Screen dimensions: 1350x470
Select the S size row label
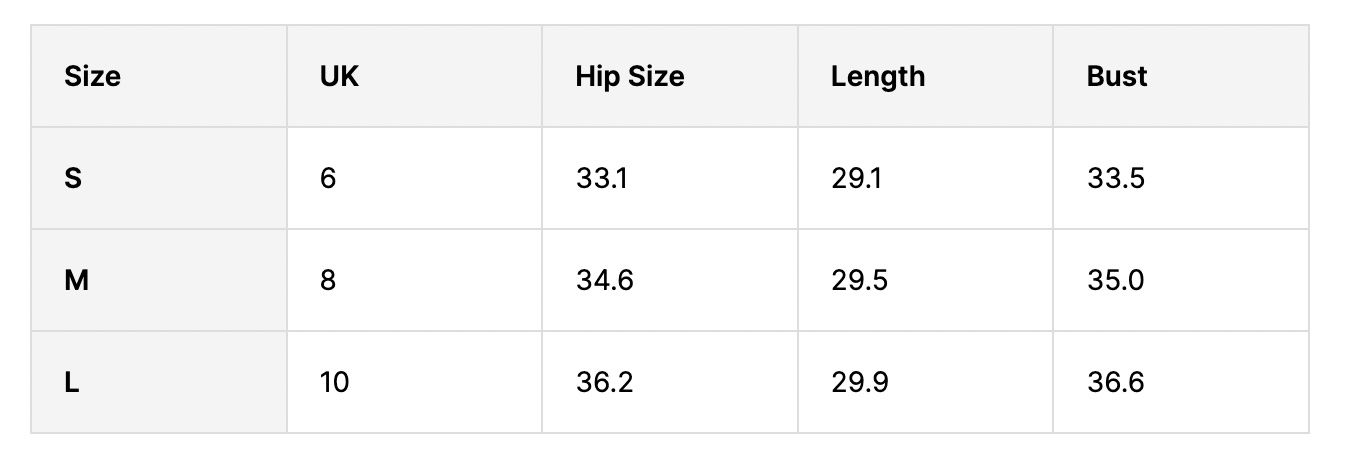[x=73, y=179]
